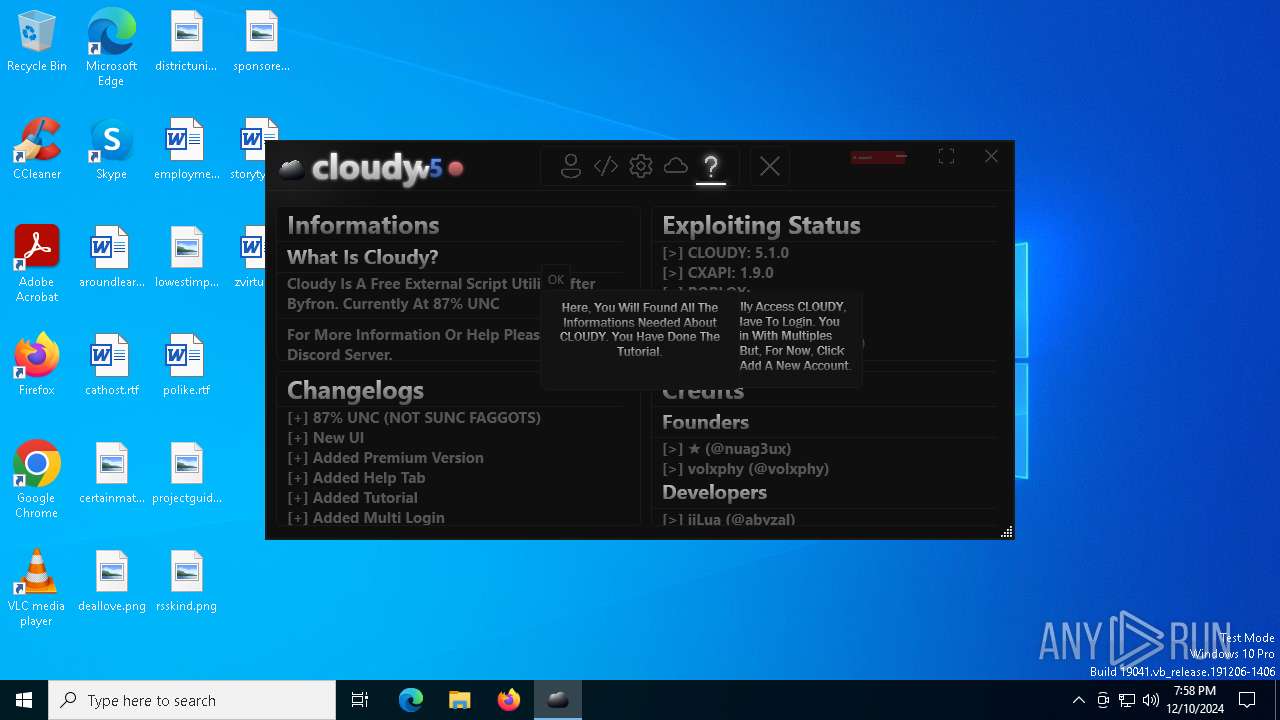Viewport: 1280px width, 720px height.
Task: Open Windows Start menu
Action: pyautogui.click(x=24, y=700)
